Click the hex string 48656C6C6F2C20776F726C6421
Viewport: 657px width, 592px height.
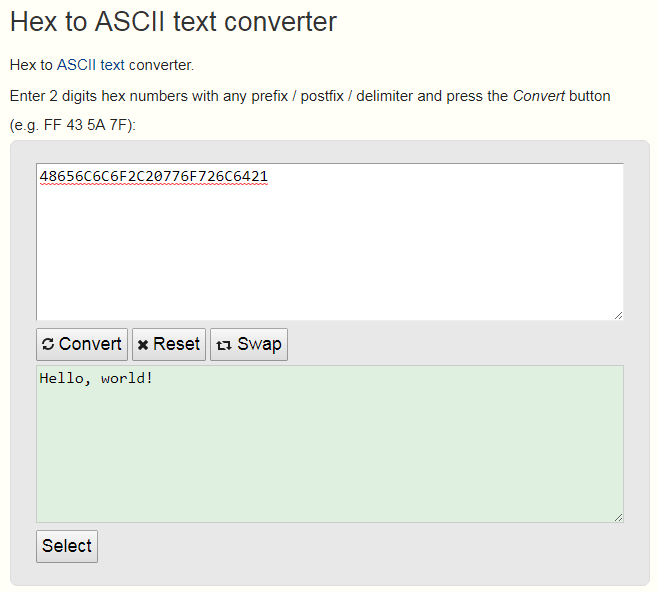(153, 177)
